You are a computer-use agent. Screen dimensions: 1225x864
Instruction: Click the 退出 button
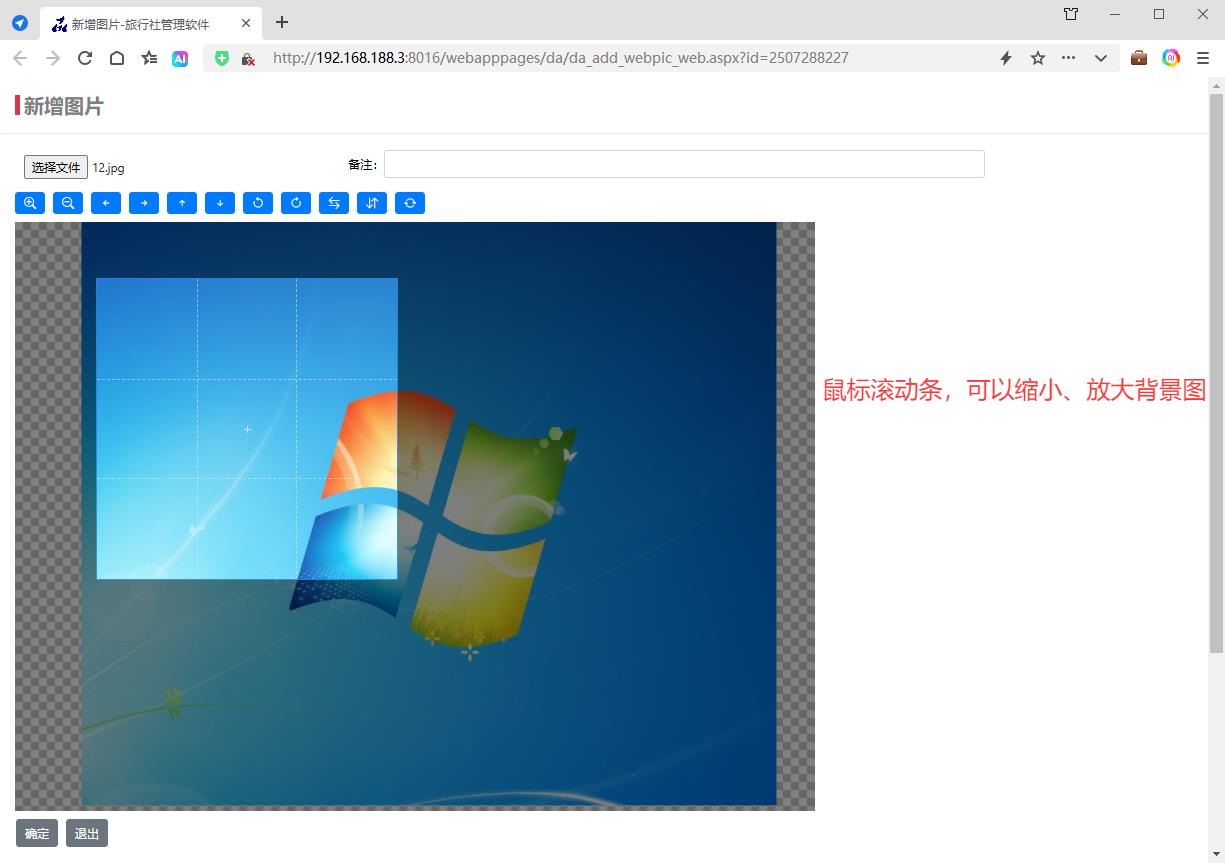point(87,833)
